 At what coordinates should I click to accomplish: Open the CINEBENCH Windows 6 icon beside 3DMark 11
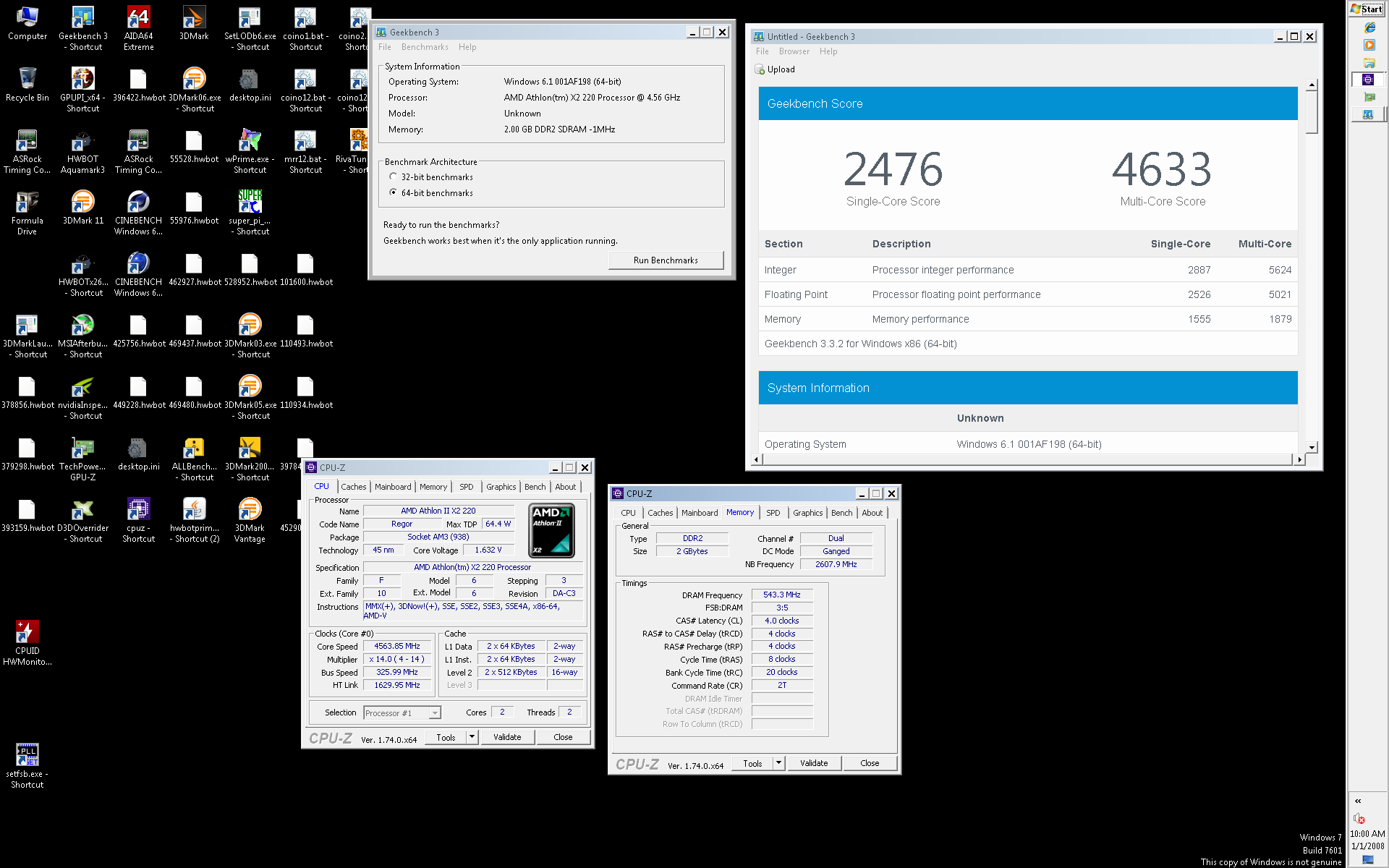pos(138,213)
